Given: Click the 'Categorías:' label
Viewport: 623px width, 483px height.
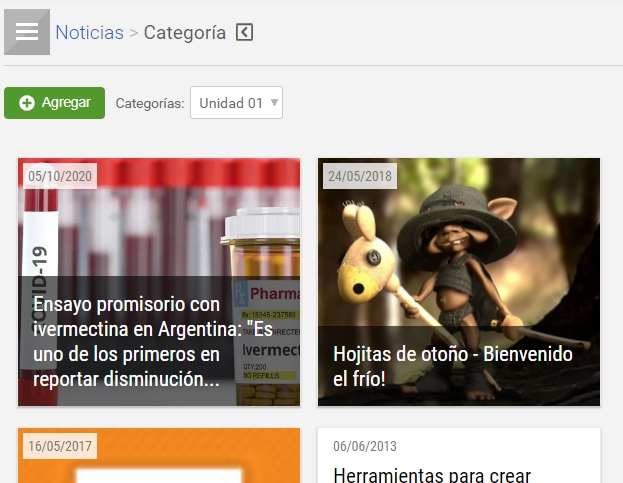Looking at the screenshot, I should coord(150,103).
